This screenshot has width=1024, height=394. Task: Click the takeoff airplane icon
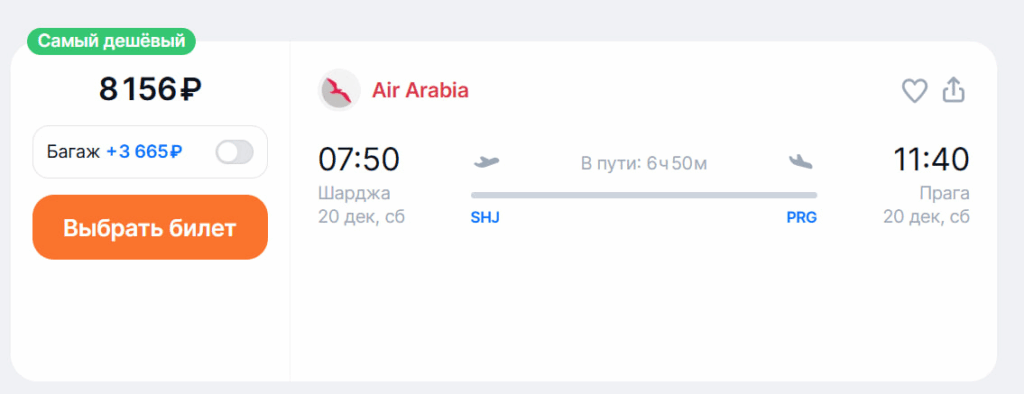[487, 161]
